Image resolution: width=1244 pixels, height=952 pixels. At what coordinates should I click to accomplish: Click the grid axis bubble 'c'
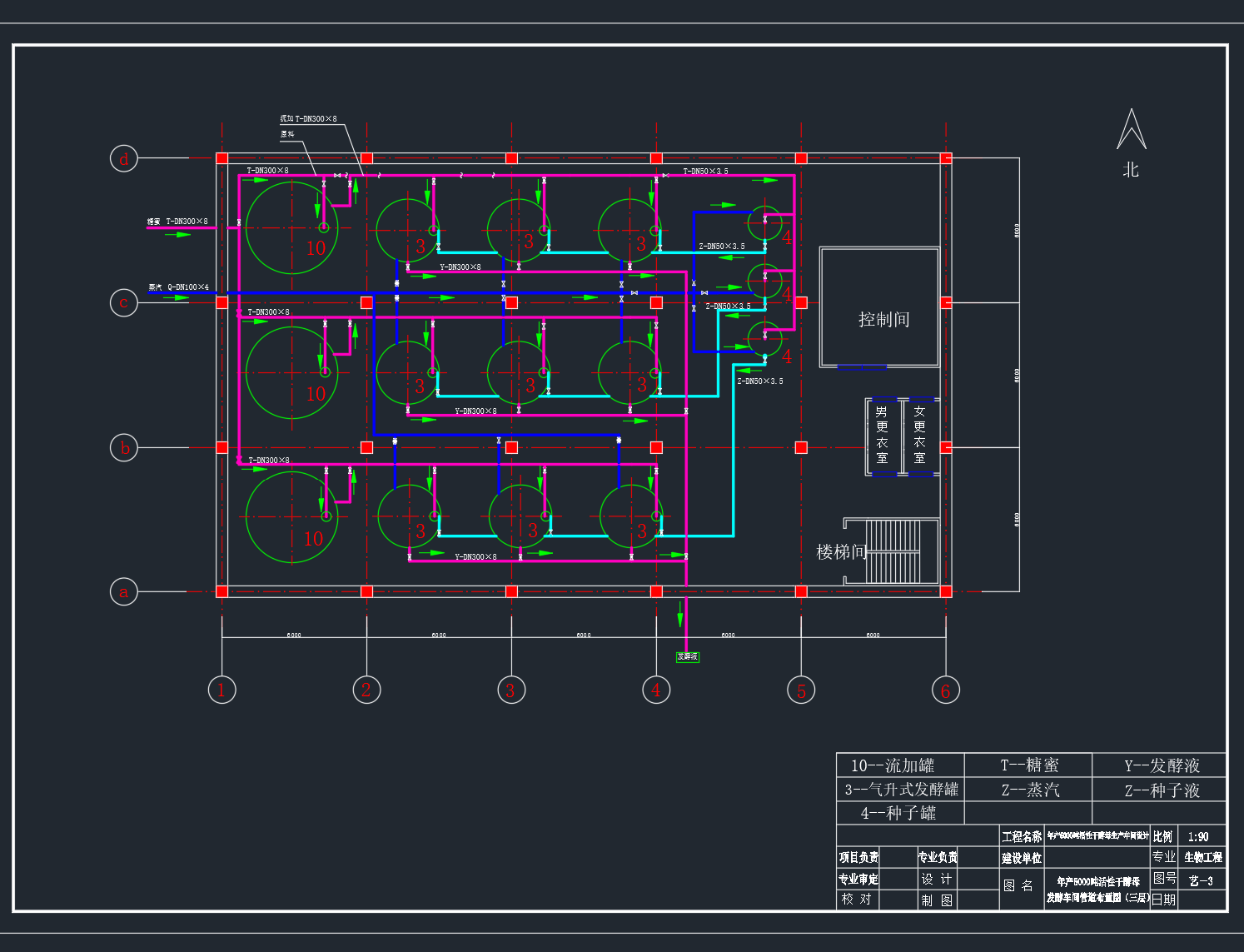pos(124,302)
